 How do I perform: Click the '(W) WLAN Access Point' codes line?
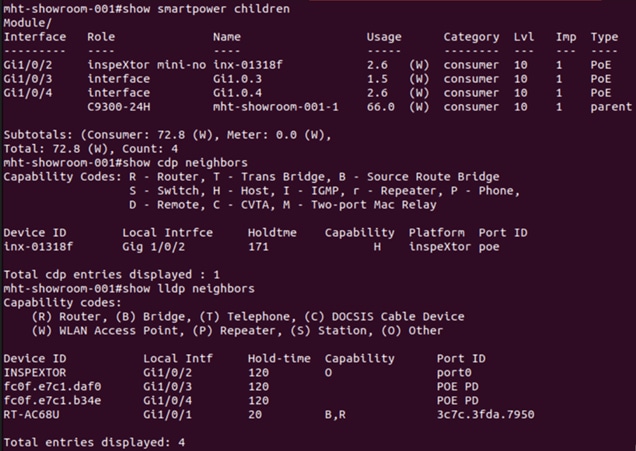pyautogui.click(x=237, y=331)
